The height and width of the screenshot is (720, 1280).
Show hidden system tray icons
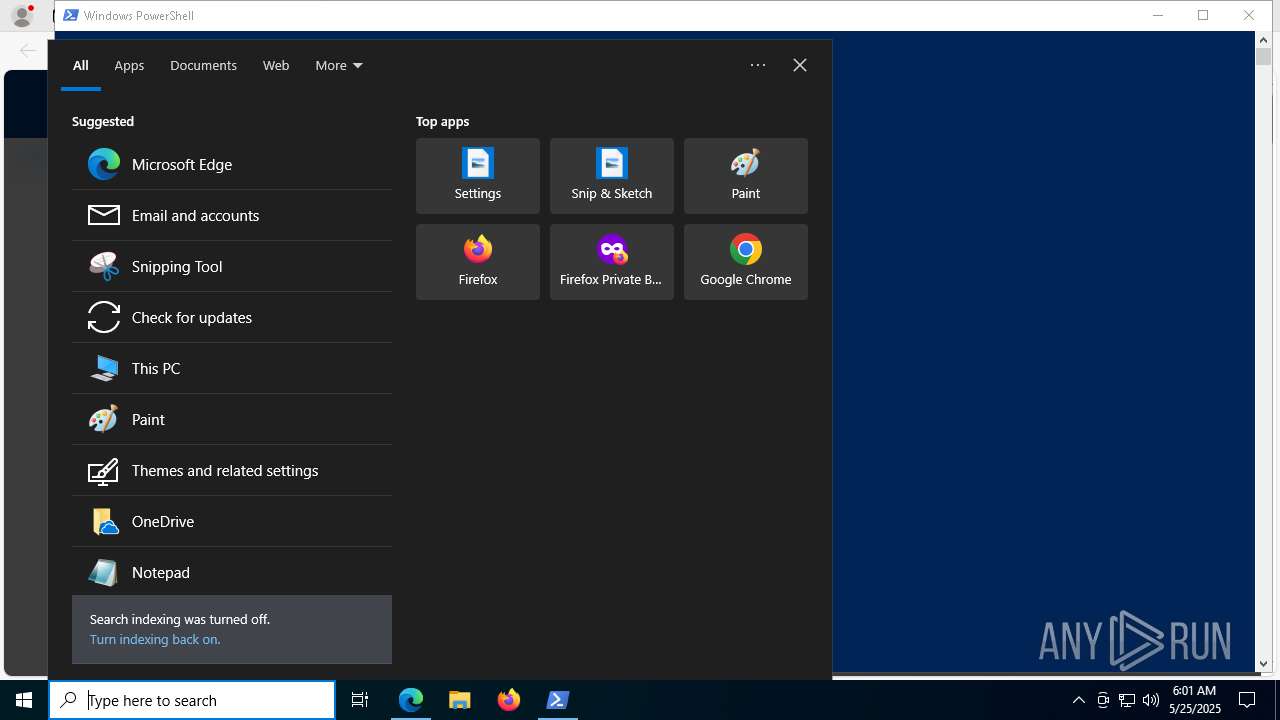tap(1079, 700)
